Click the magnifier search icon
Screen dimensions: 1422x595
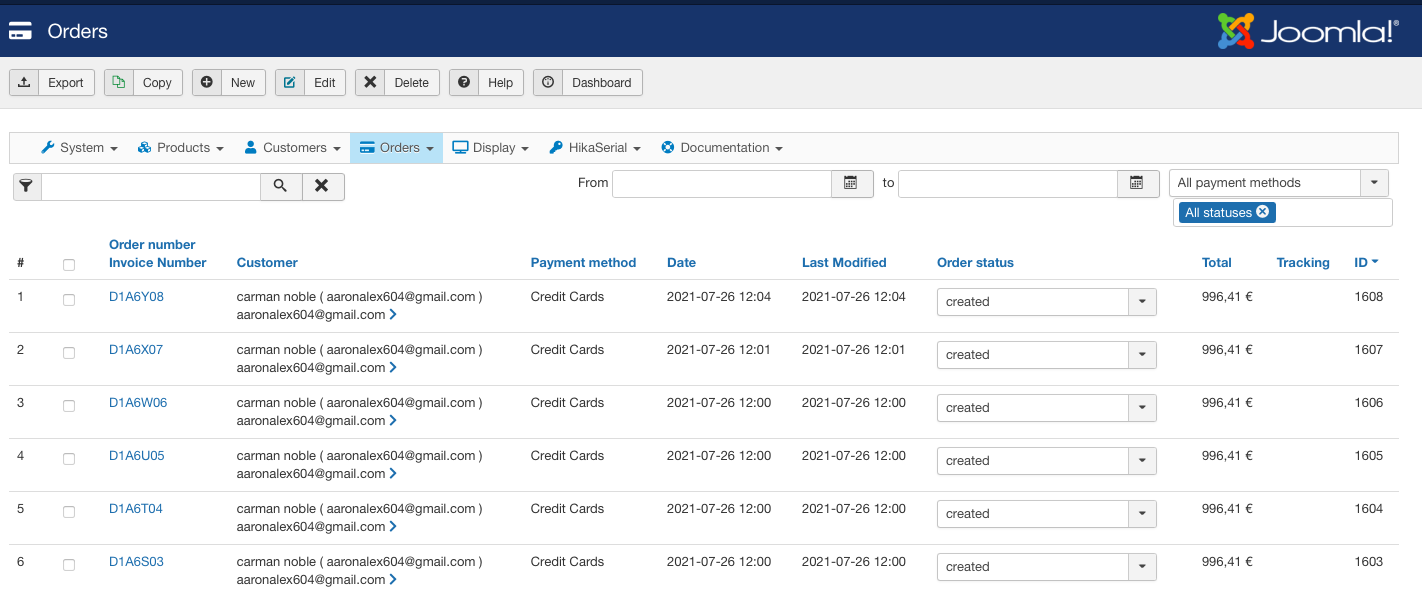tap(281, 186)
